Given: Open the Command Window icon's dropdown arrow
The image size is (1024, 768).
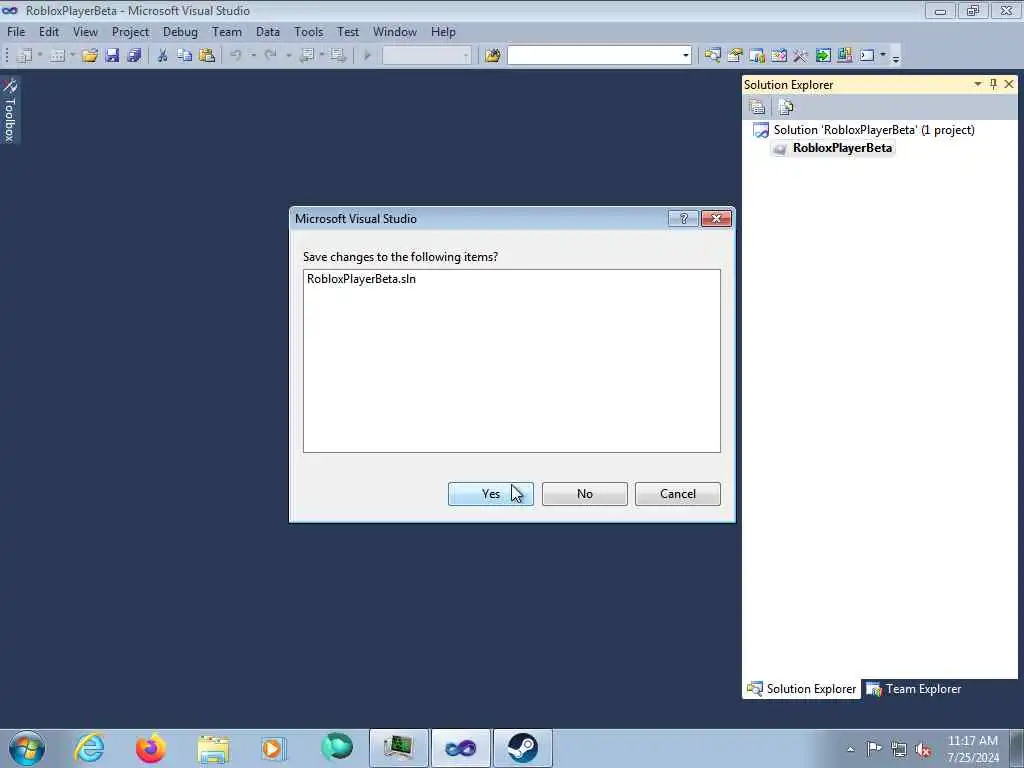Looking at the screenshot, I should coord(883,56).
